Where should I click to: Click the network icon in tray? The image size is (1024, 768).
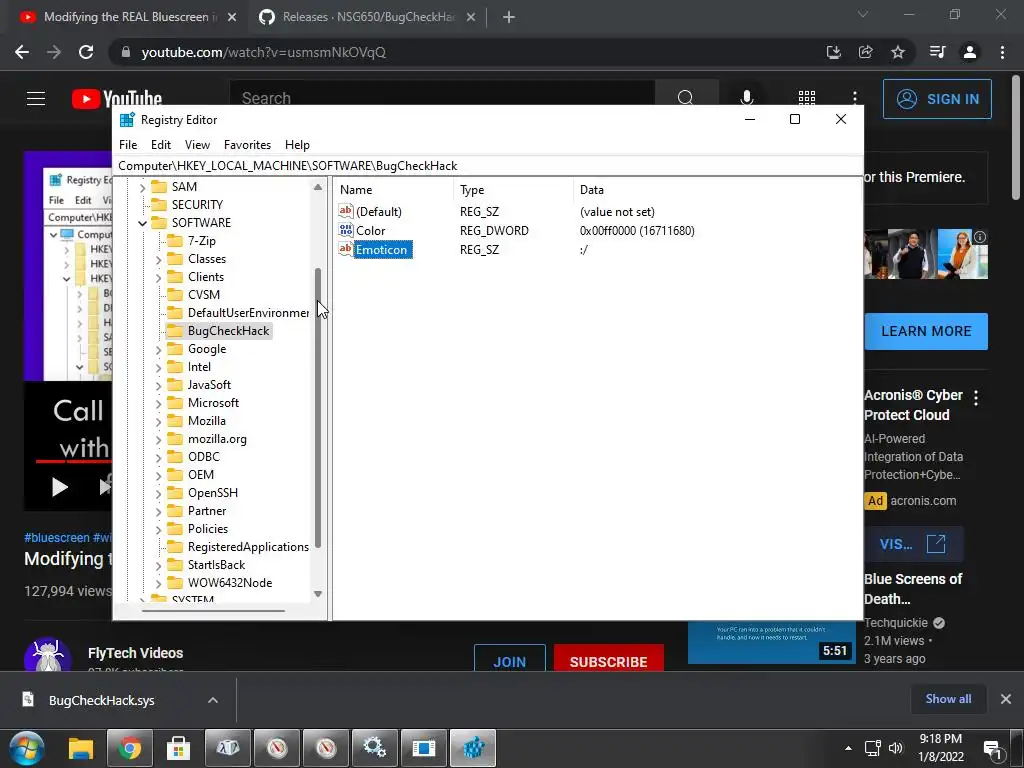[872, 748]
